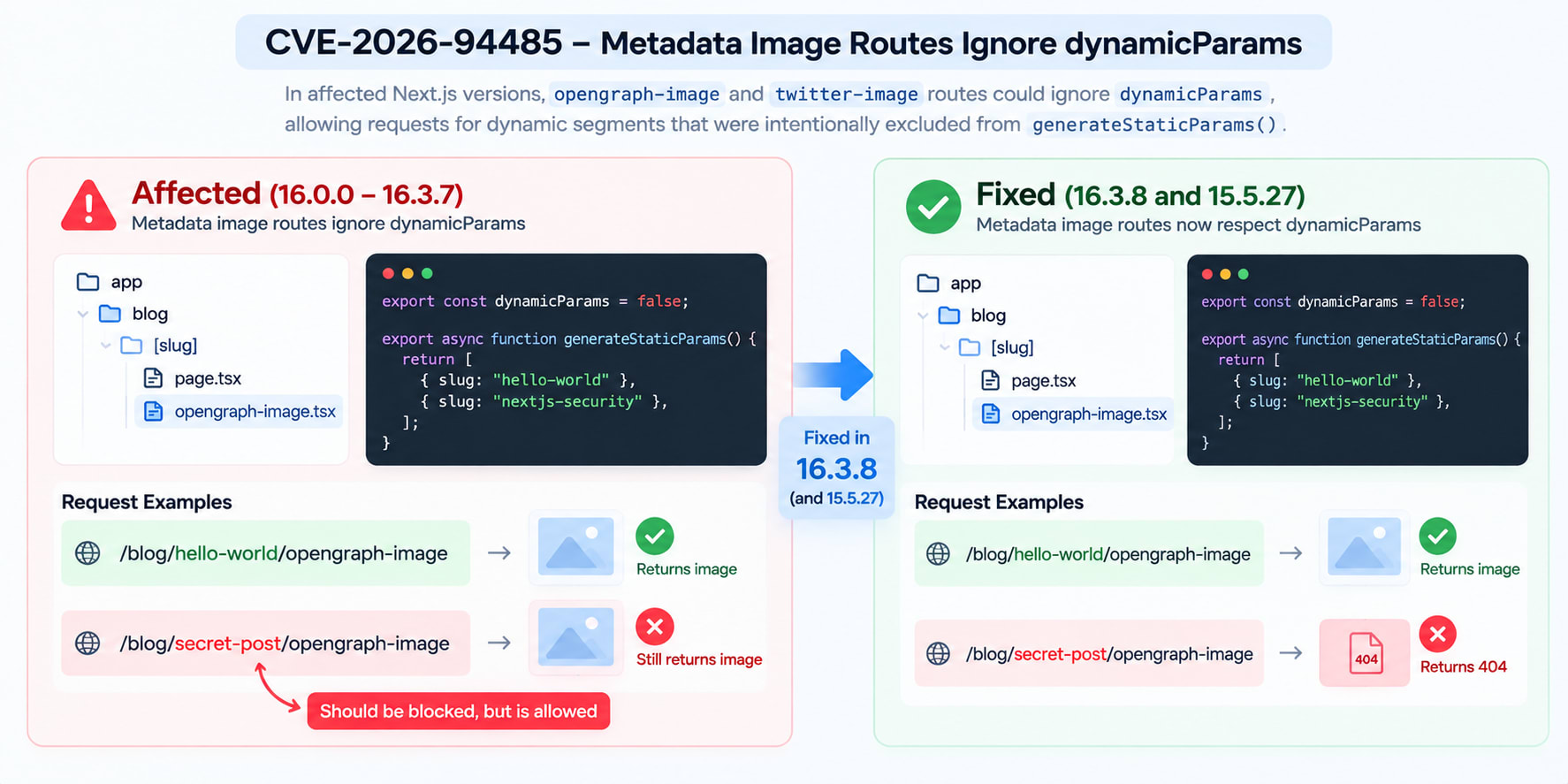Click page.tsx file icon in Fixed tree
The width and height of the screenshot is (1568, 784).
[x=991, y=381]
